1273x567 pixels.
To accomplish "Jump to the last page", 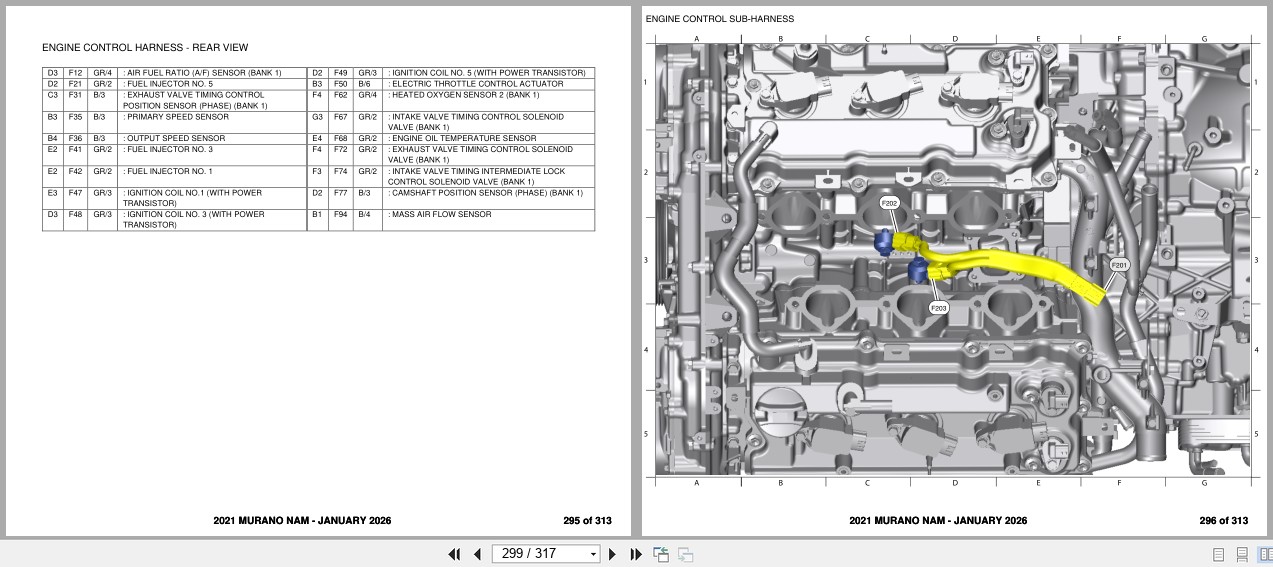I will pyautogui.click(x=635, y=554).
